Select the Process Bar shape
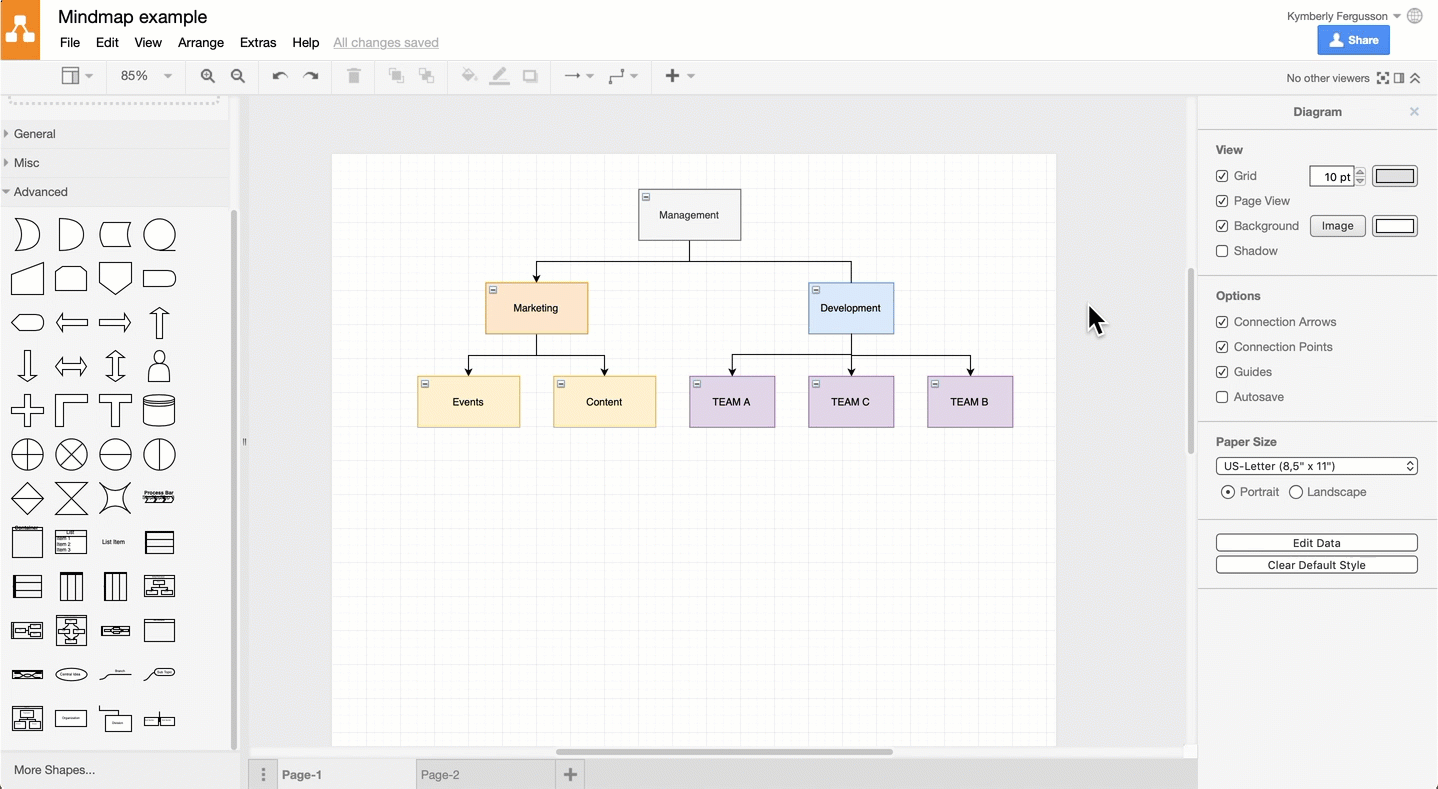 (x=159, y=496)
